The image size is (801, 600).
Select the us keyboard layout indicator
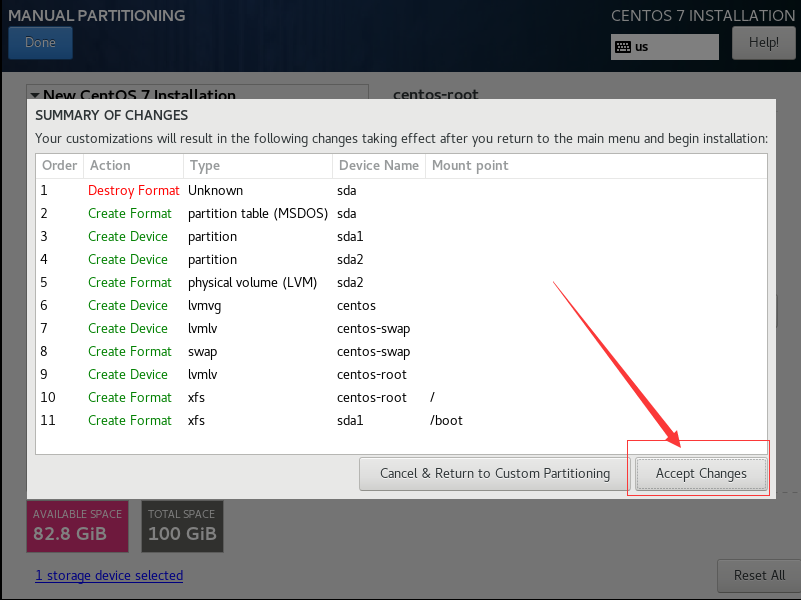[665, 47]
